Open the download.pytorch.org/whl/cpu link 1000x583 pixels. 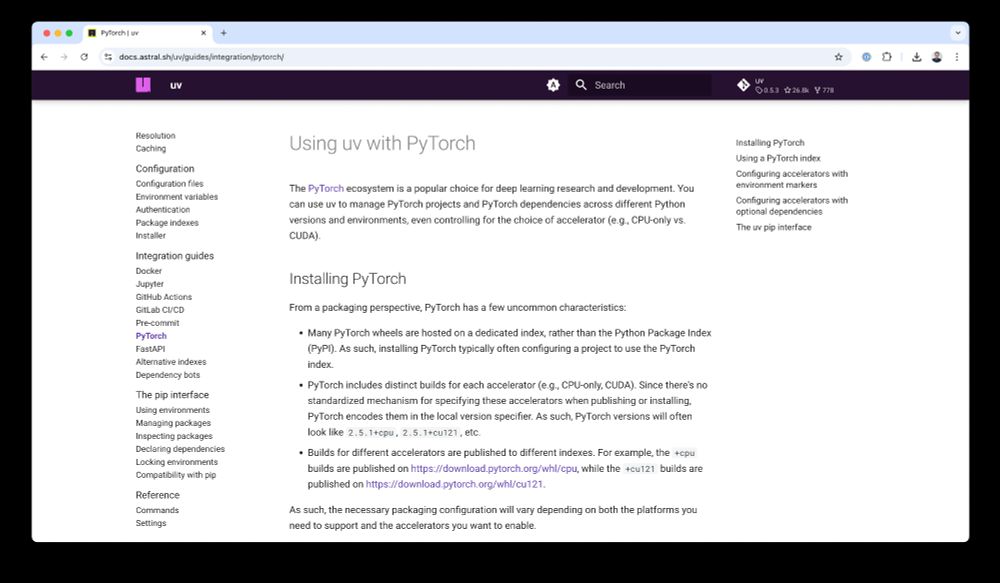494,468
